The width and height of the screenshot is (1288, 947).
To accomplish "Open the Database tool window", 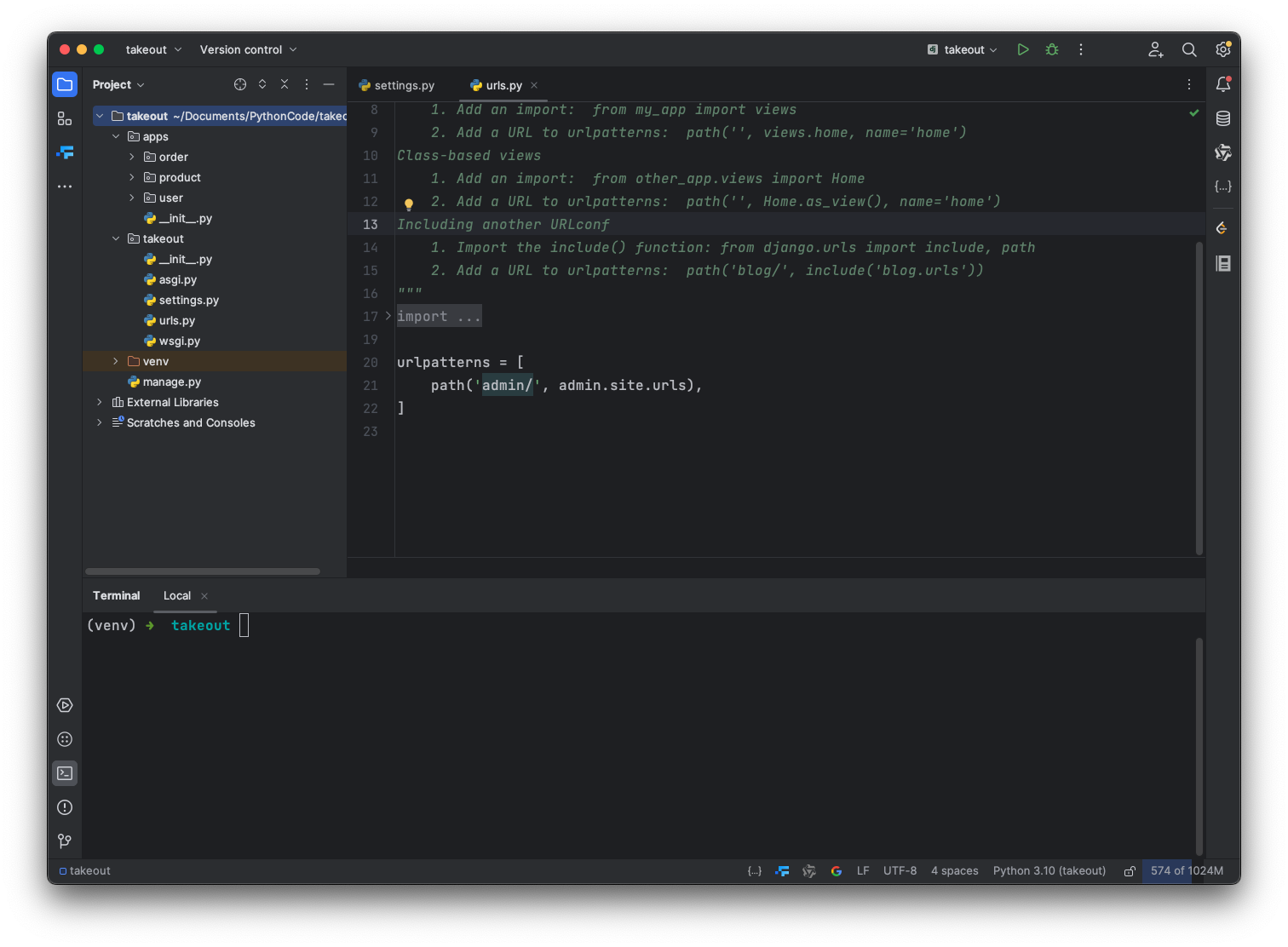I will coord(1223,118).
